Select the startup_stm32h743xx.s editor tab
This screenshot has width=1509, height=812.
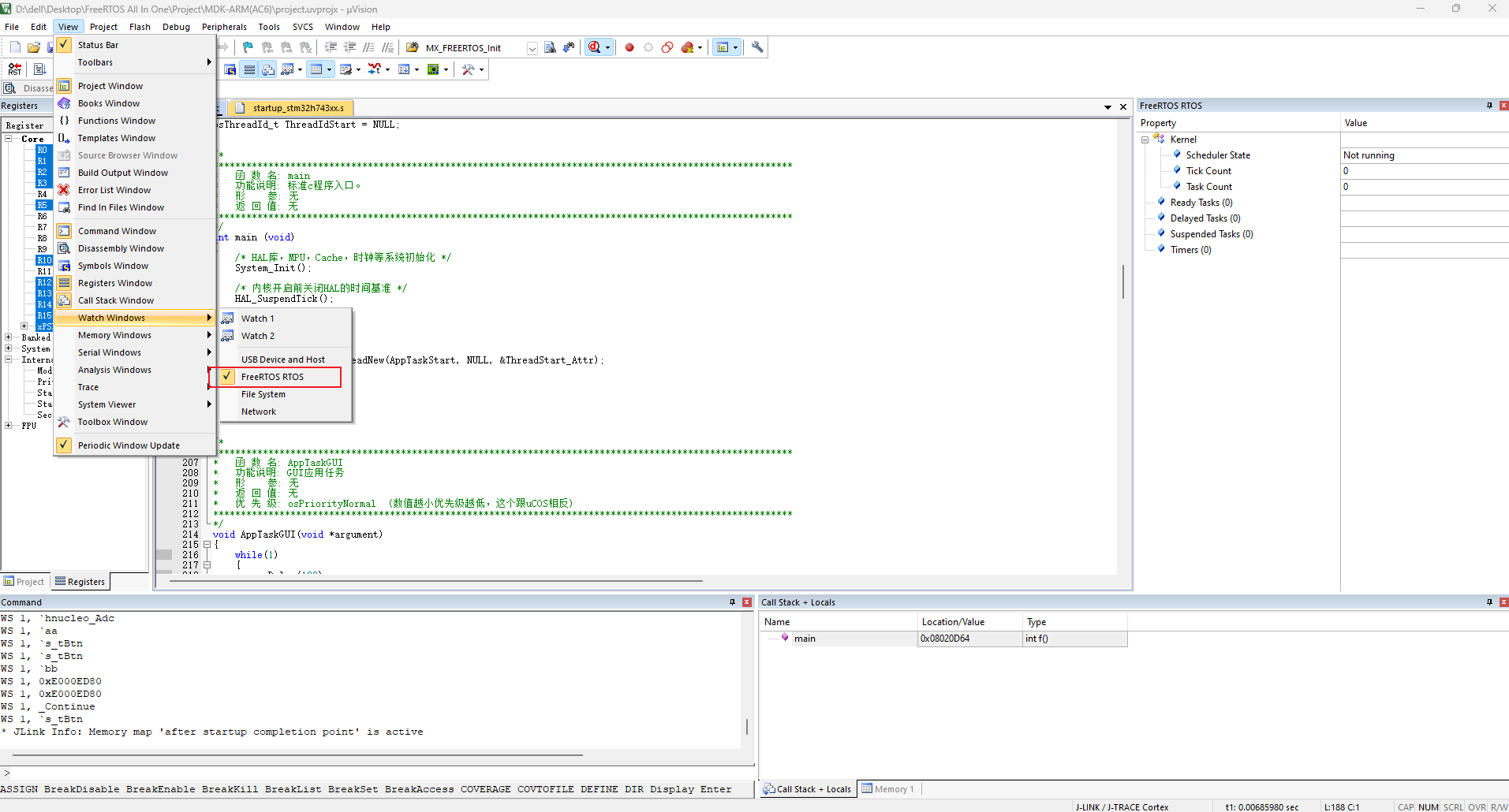click(291, 108)
